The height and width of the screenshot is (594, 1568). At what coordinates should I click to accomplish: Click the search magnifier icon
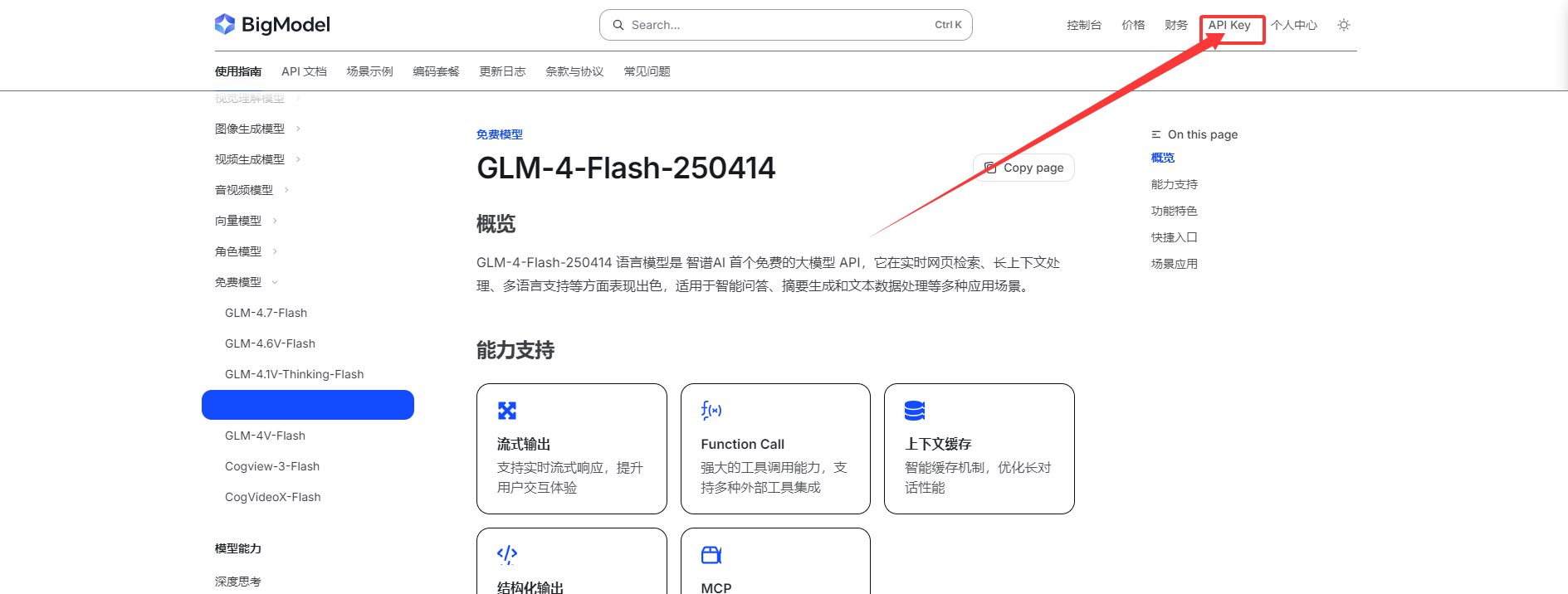(618, 25)
